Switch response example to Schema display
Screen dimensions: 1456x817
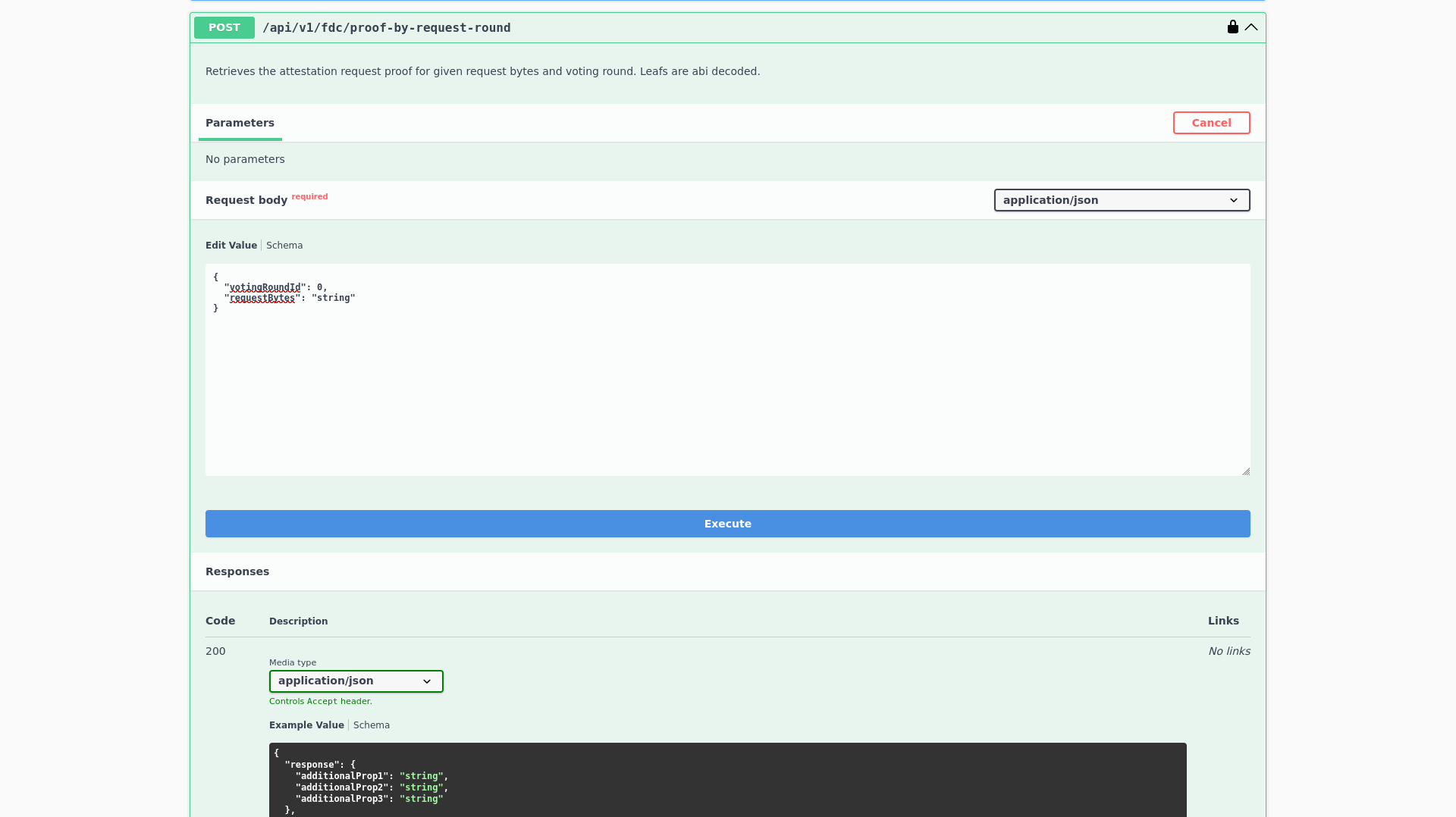(371, 725)
